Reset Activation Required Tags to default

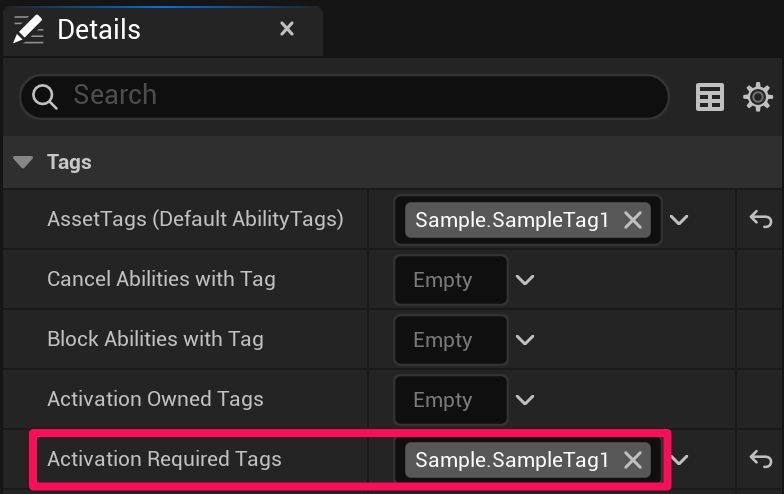pos(761,460)
